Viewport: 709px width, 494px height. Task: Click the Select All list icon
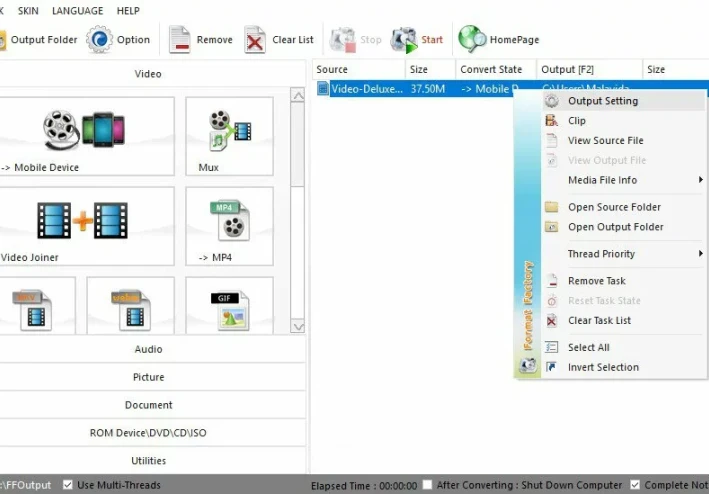tap(552, 347)
